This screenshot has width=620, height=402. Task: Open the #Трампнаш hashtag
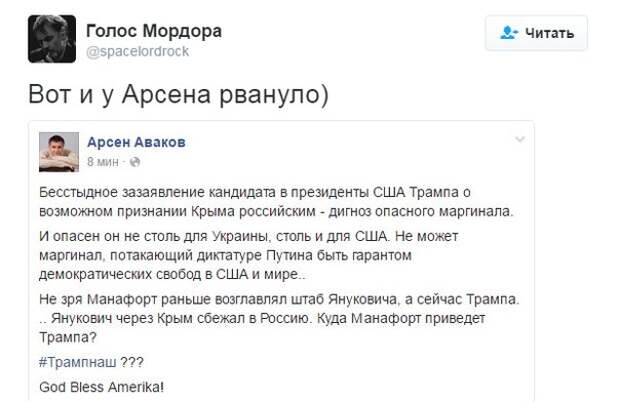click(78, 362)
